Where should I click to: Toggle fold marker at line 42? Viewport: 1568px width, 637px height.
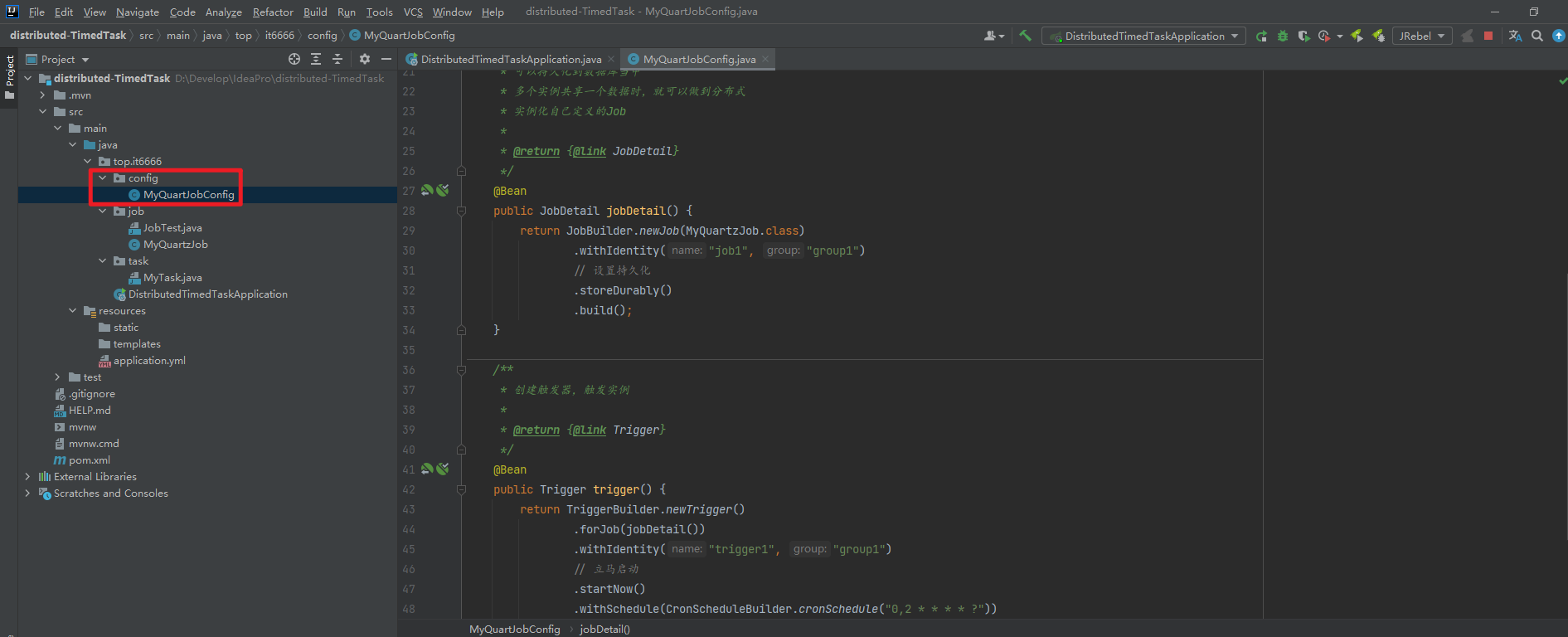point(461,489)
